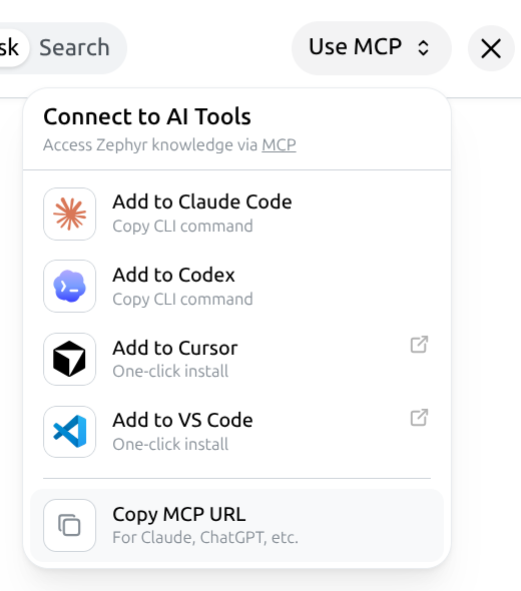
Task: Select the Add to VS Code text
Action: tap(183, 420)
